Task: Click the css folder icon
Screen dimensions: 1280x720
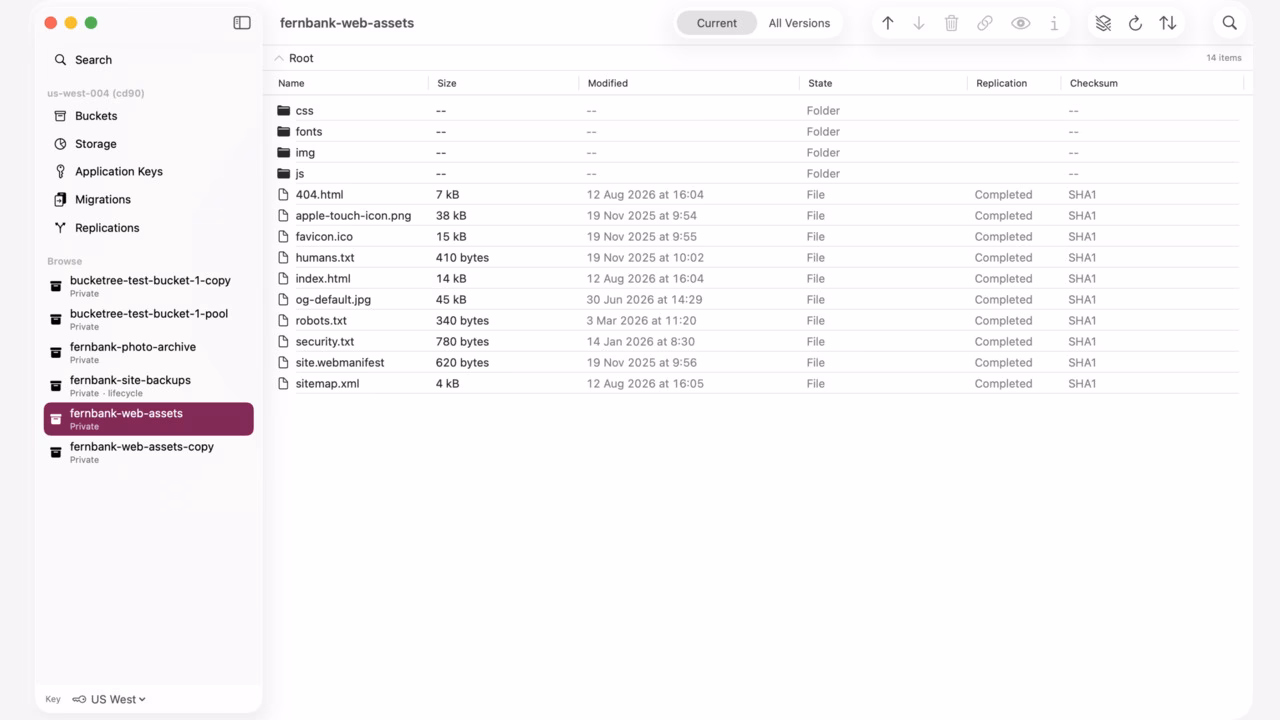Action: tap(284, 111)
